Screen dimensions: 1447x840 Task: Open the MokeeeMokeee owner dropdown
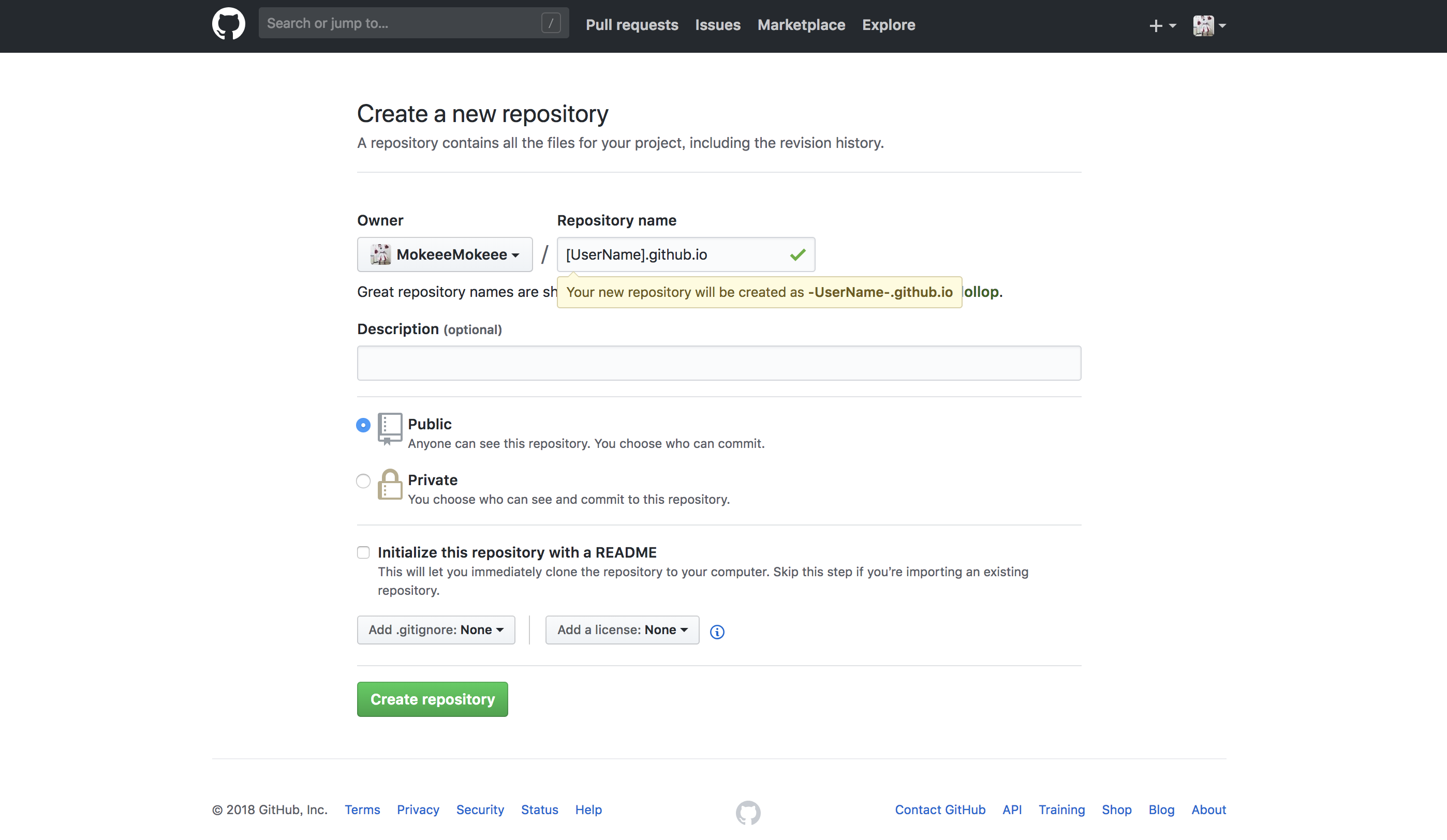tap(445, 254)
